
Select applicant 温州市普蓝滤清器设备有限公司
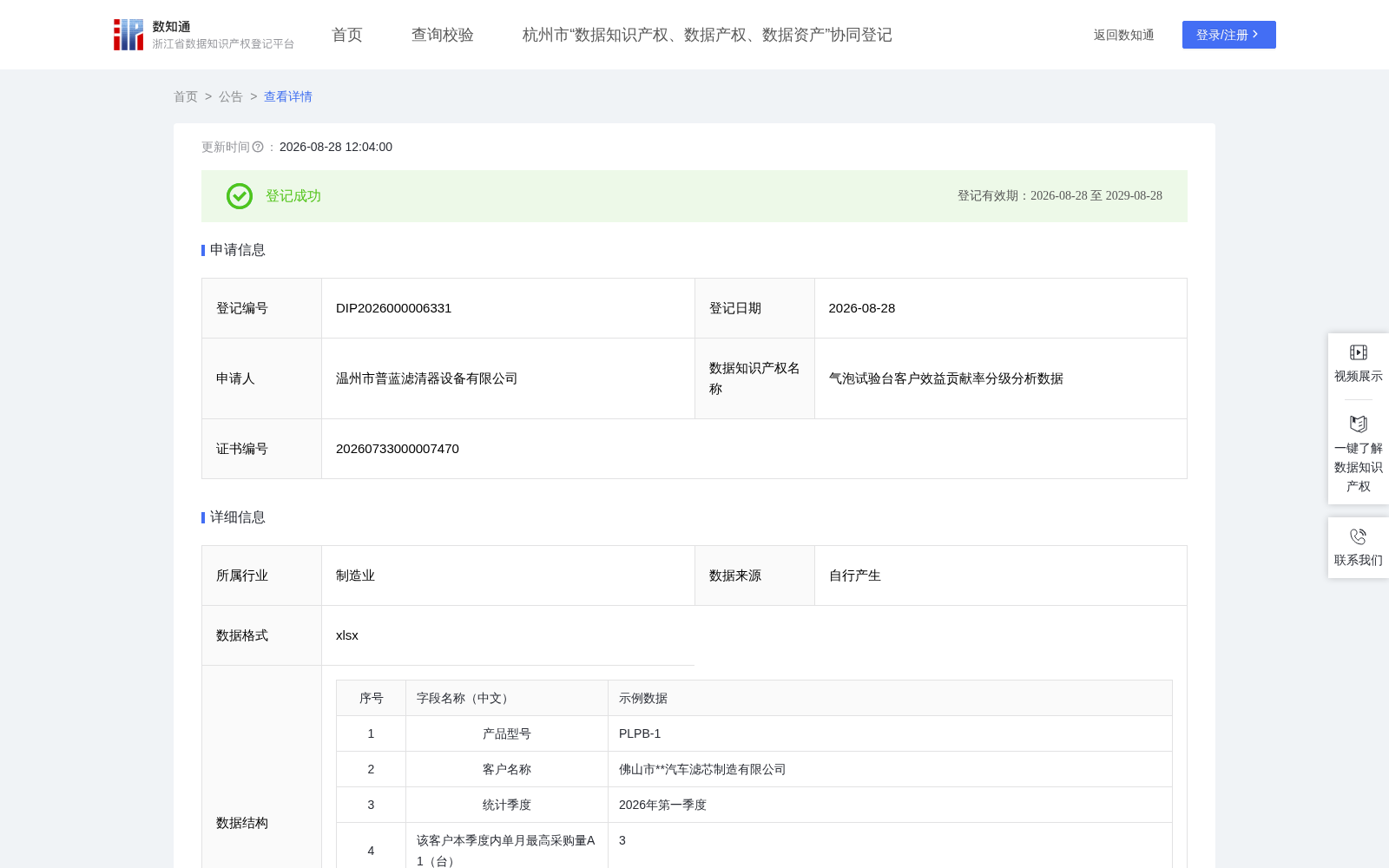pos(426,378)
